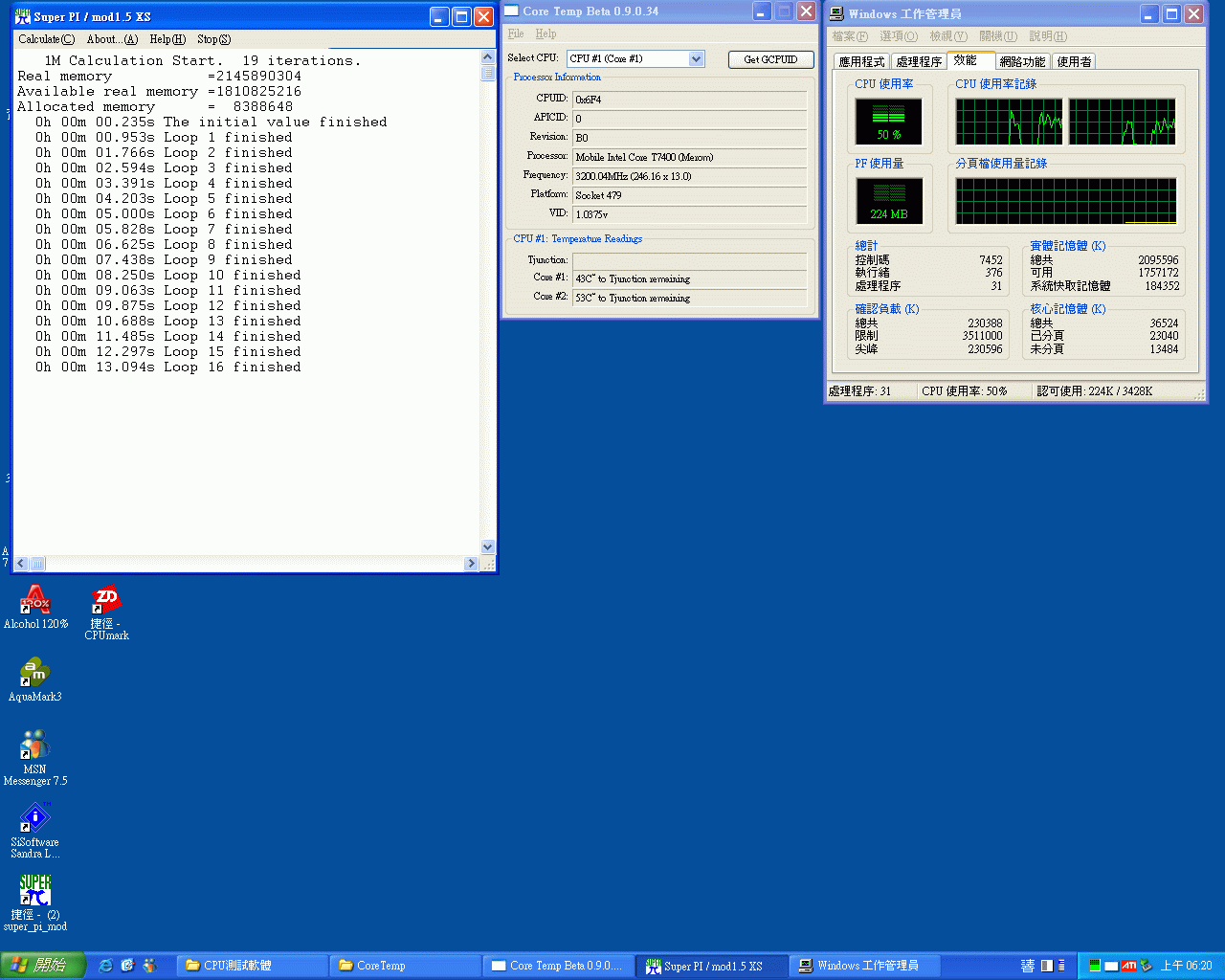This screenshot has width=1225, height=980.
Task: Switch Task Manager to 處理程序 tab
Action: point(920,60)
